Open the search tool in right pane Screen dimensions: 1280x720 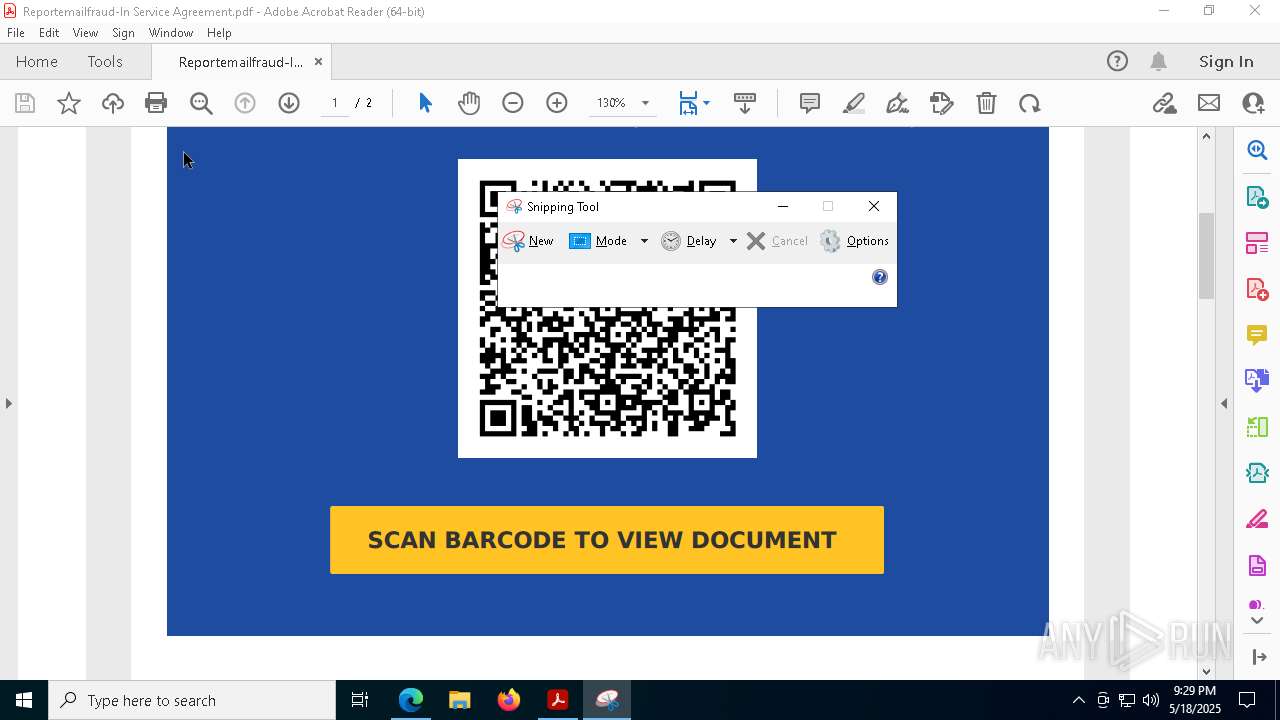point(1257,150)
